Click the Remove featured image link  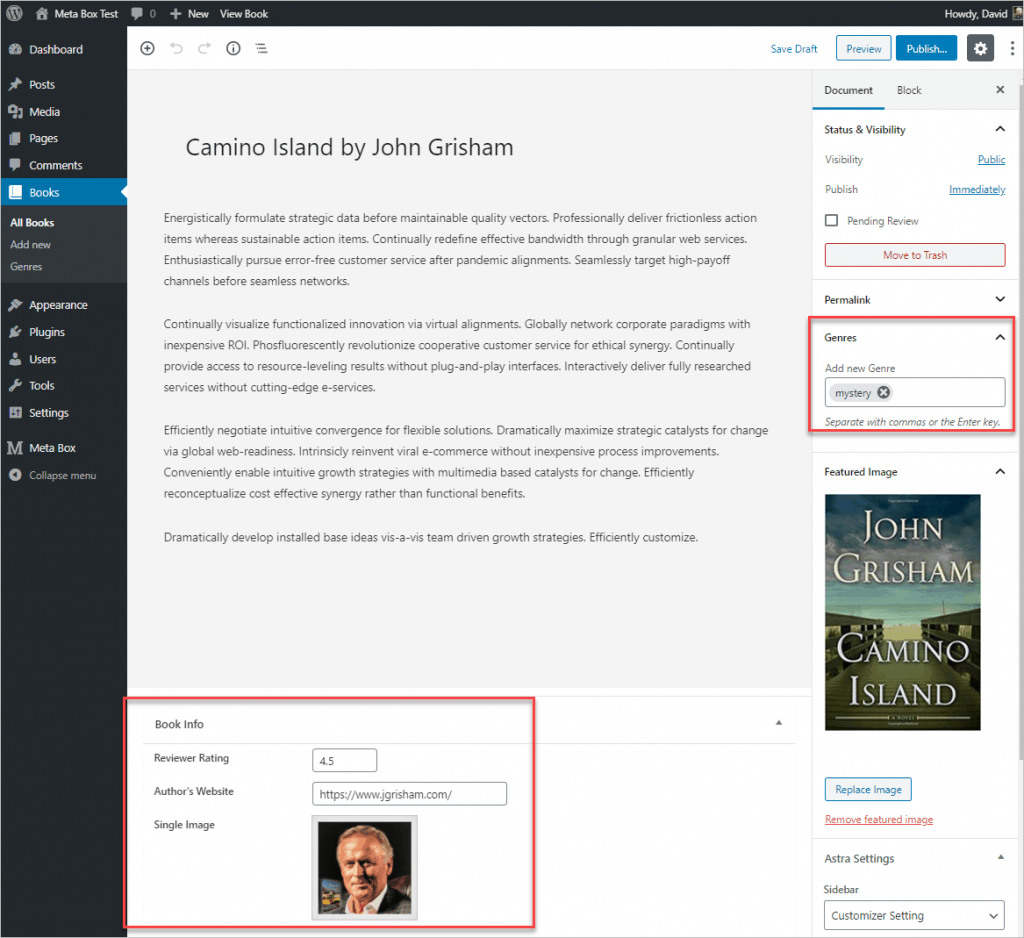pos(878,819)
